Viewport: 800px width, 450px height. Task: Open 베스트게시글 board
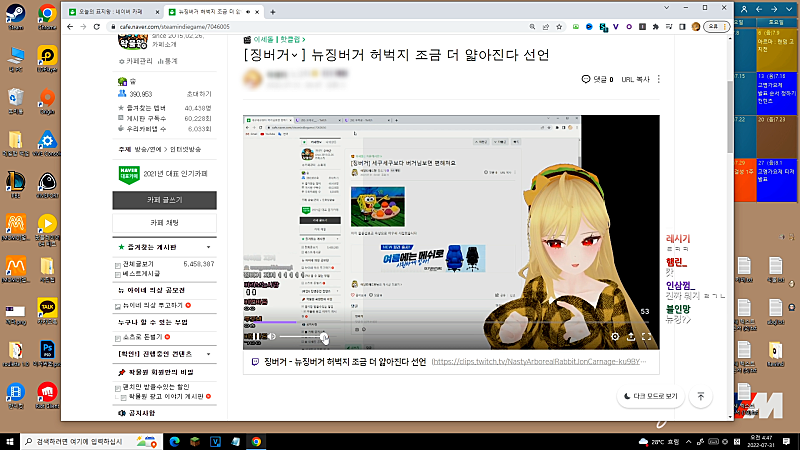click(x=141, y=273)
